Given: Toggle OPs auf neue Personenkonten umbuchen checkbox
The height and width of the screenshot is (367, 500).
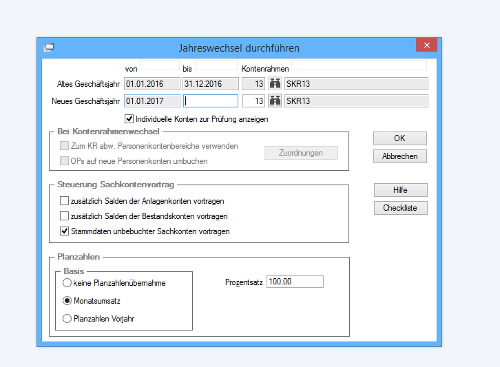Looking at the screenshot, I should click(x=64, y=161).
